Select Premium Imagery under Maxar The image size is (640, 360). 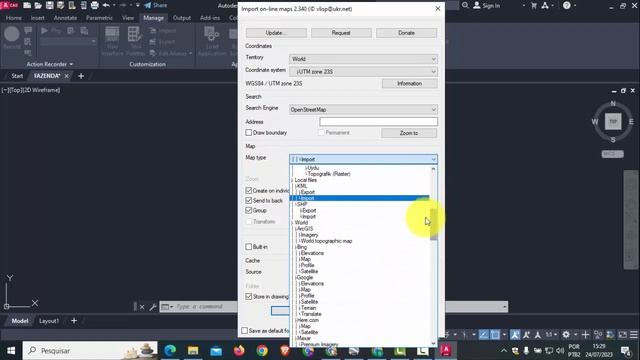click(319, 344)
